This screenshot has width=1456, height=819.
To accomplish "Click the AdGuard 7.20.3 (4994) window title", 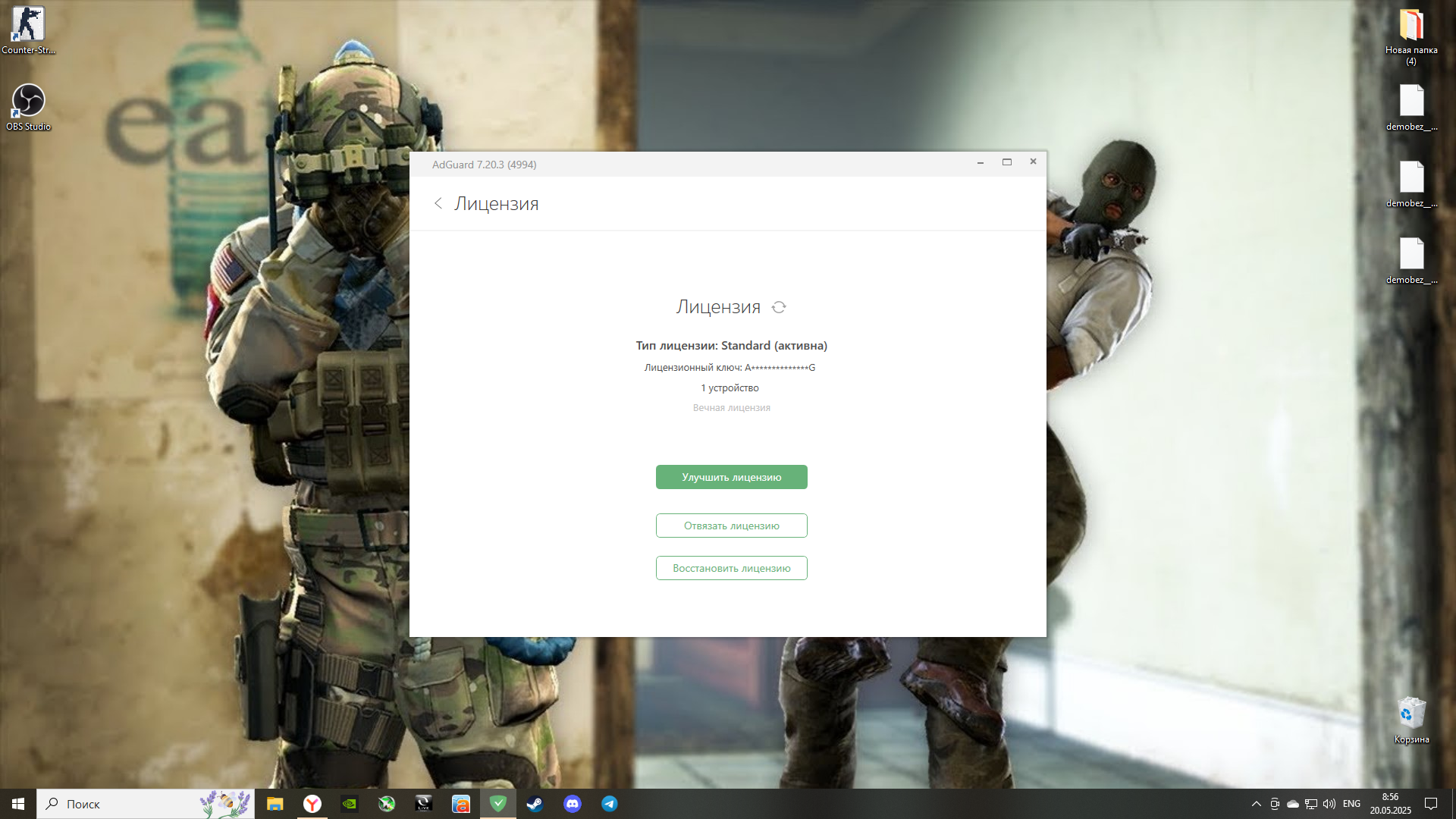I will [x=484, y=165].
